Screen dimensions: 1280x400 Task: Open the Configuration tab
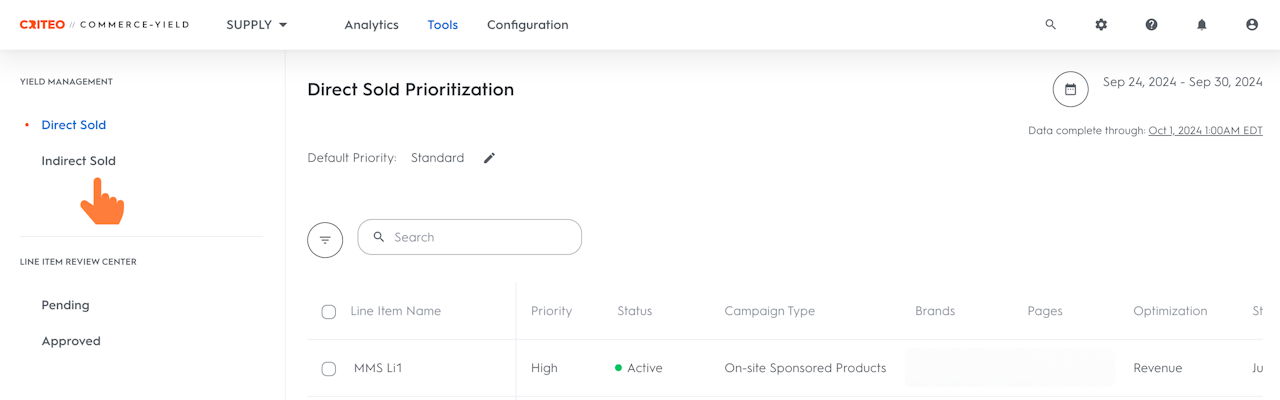(527, 25)
